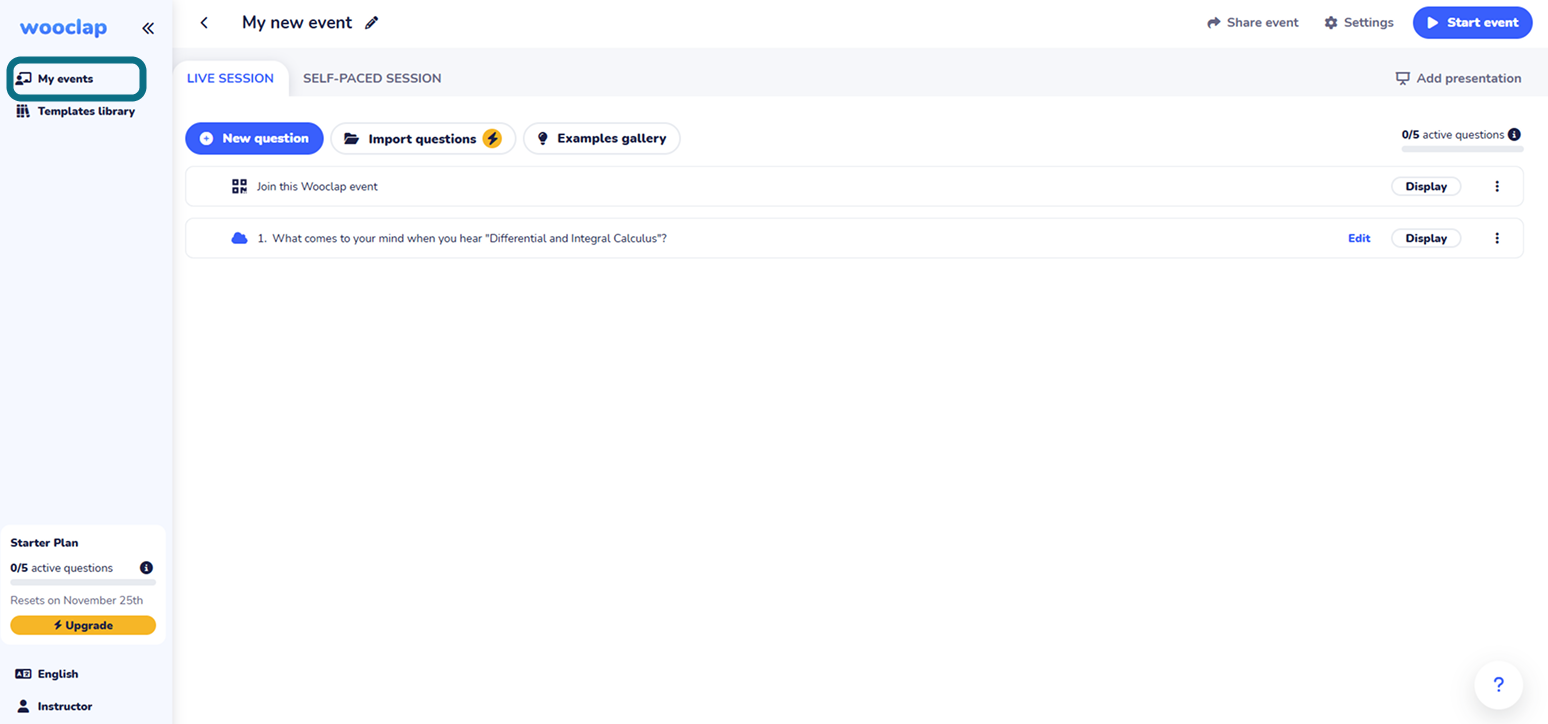1548x724 pixels.
Task: Click the 'Starter Plan' heading
Action: pyautogui.click(x=44, y=543)
